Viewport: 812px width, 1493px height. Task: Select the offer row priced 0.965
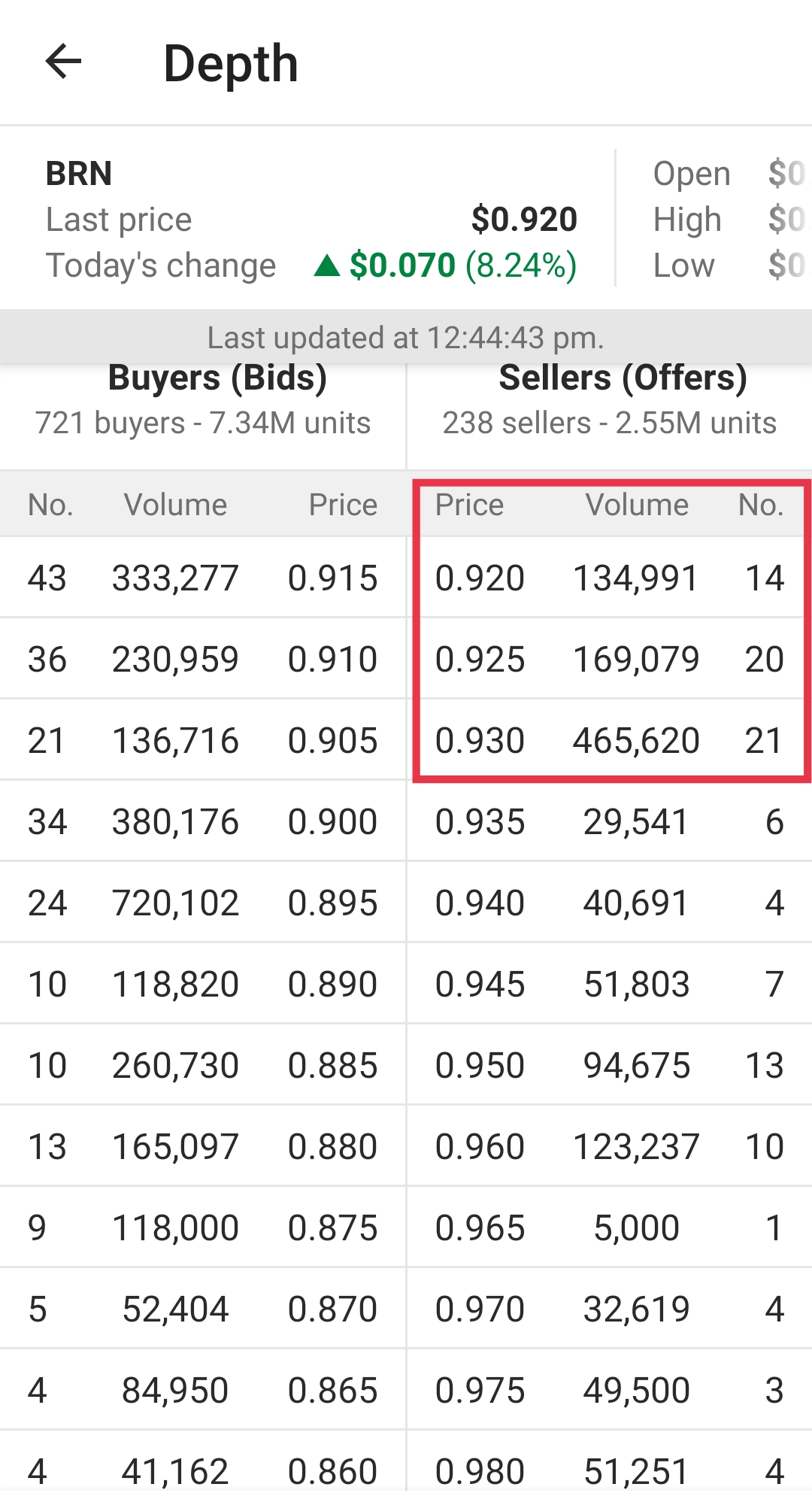[610, 1227]
